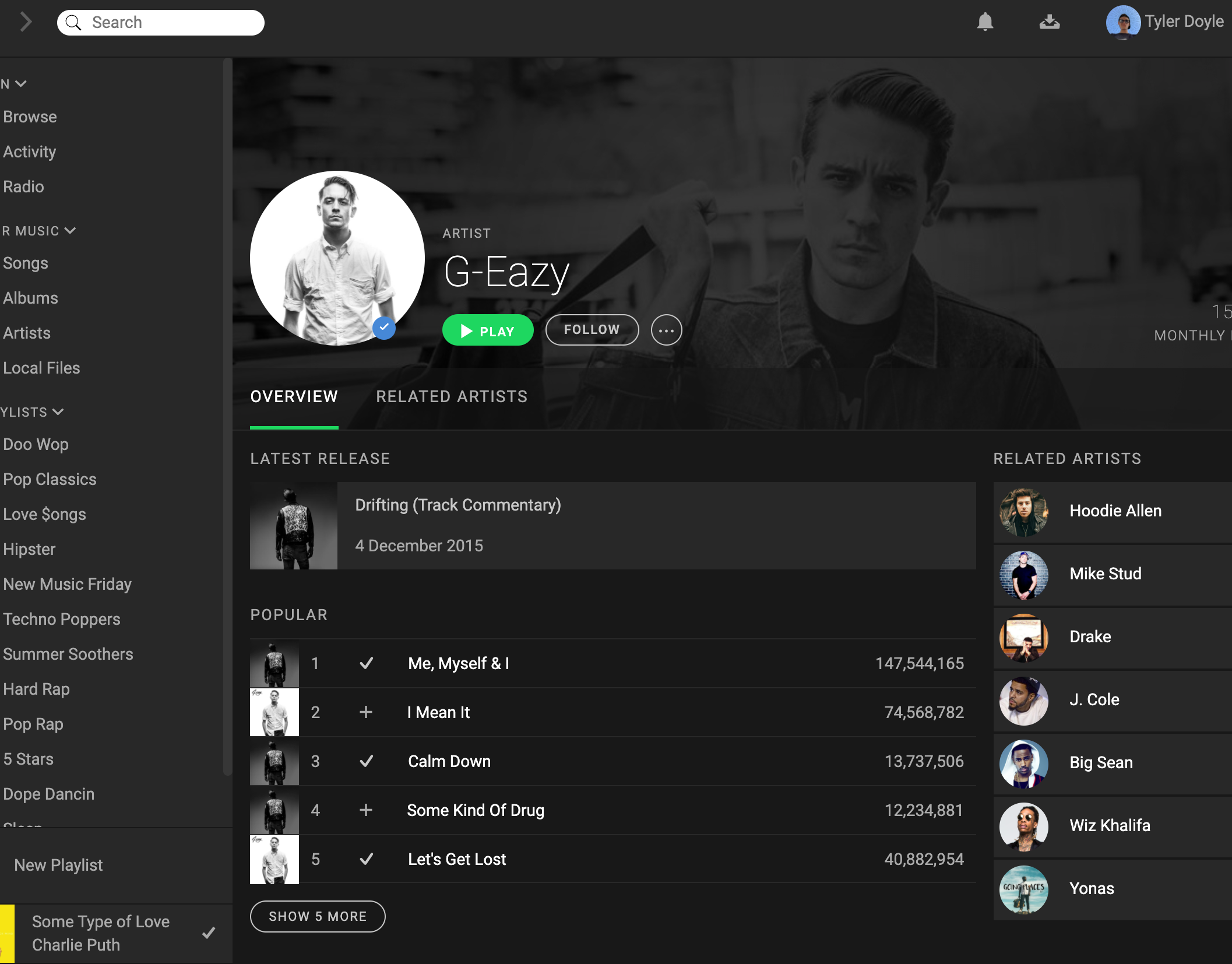Open the New Music Friday playlist
1232x964 pixels.
[67, 585]
